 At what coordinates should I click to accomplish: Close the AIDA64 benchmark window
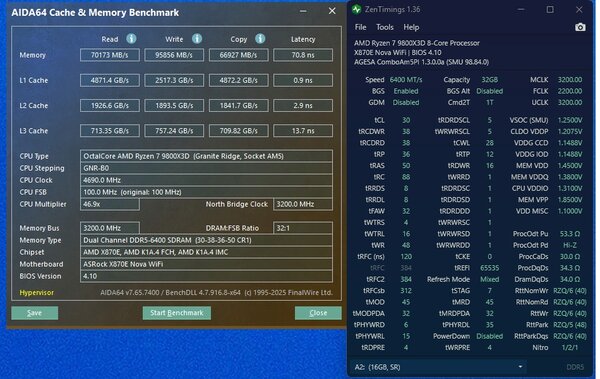[x=332, y=11]
